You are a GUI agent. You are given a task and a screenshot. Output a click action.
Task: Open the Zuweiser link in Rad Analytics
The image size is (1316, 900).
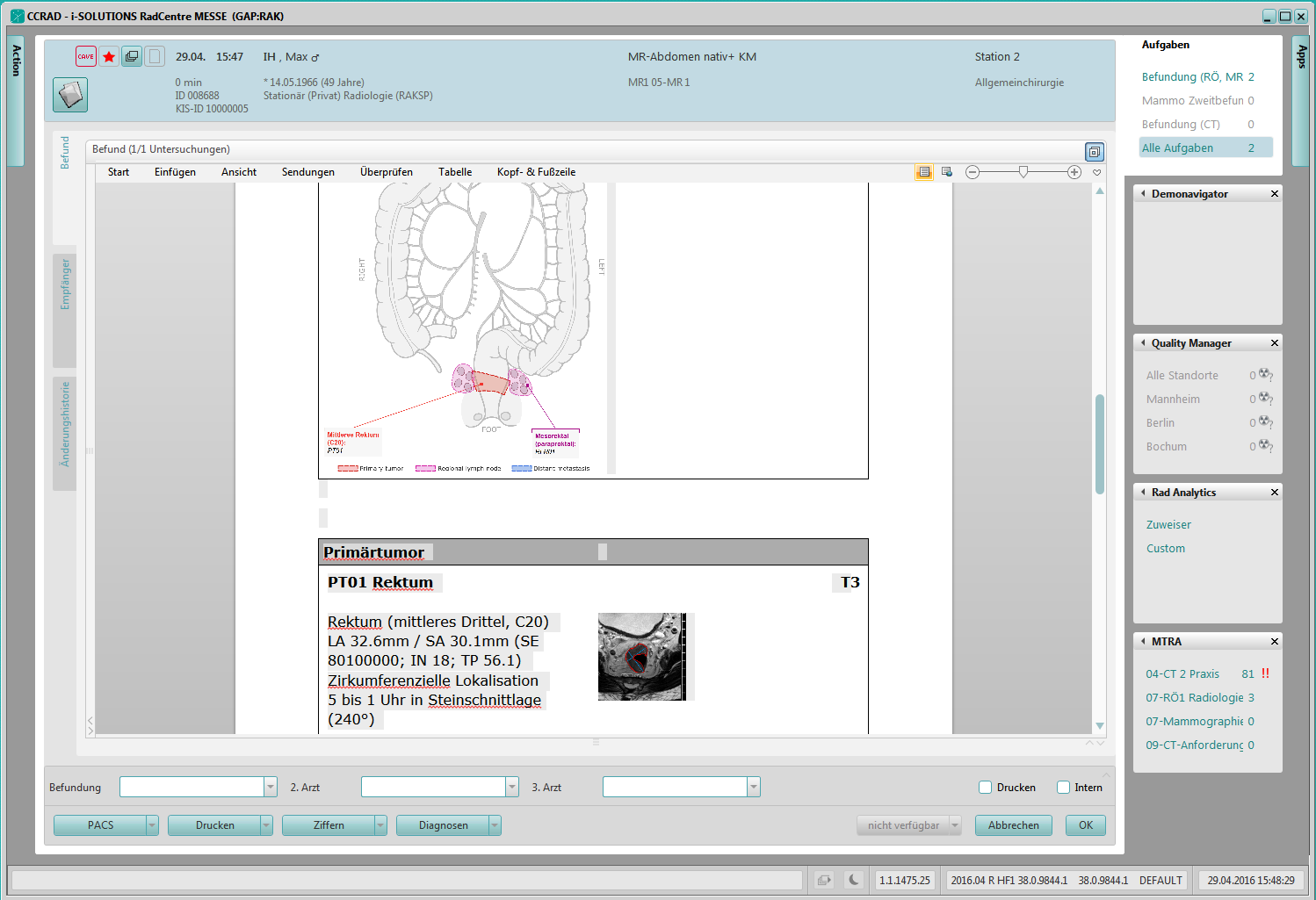(x=1168, y=525)
